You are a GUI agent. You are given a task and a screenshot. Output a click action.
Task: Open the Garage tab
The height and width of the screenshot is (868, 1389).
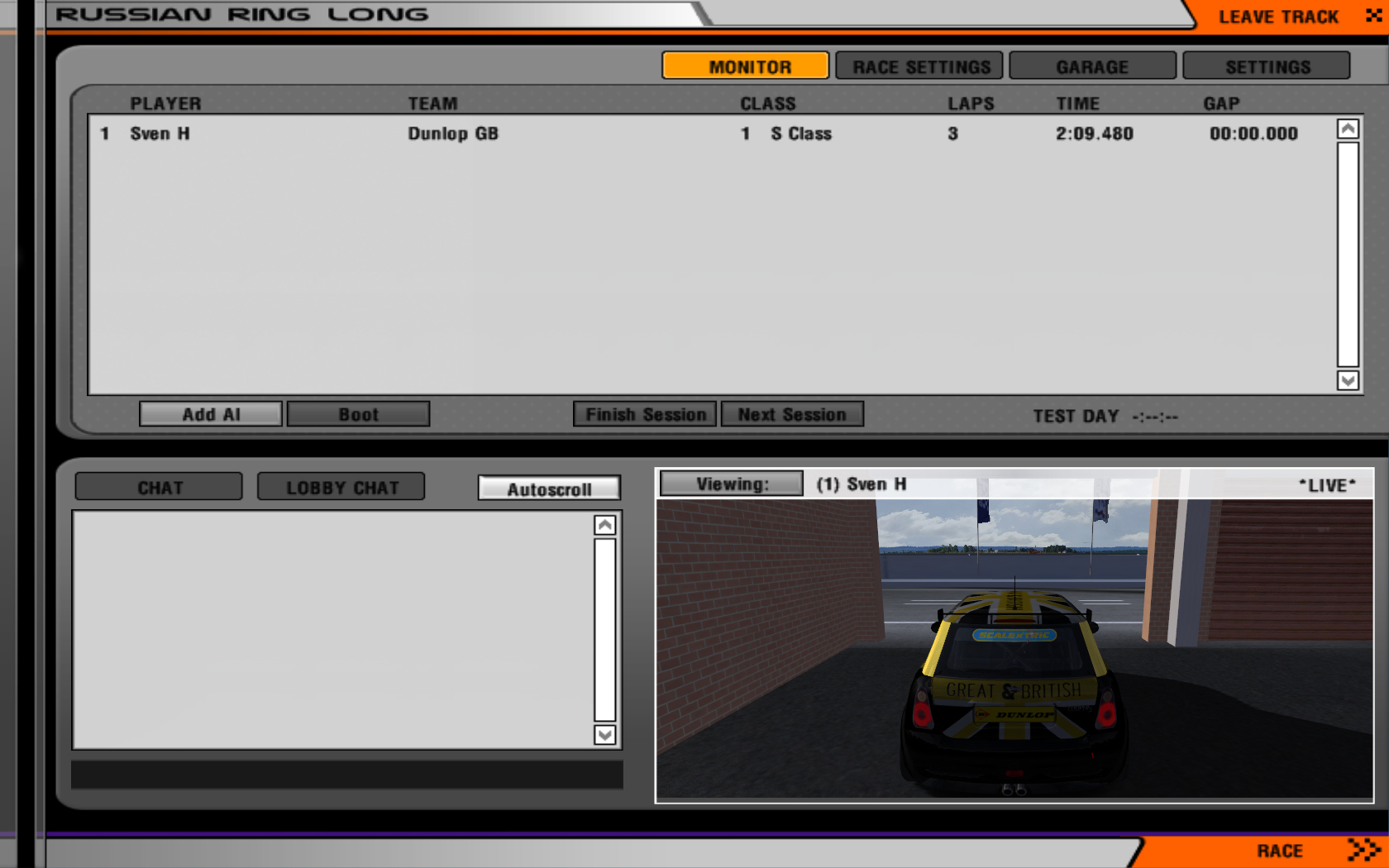[x=1092, y=66]
